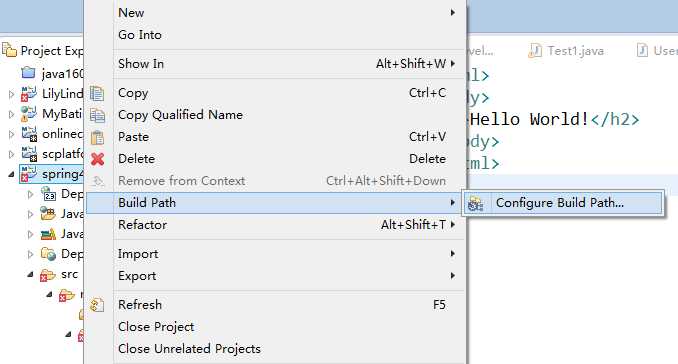This screenshot has height=364, width=678.
Task: Click the LilyLind project icon
Action: click(x=29, y=93)
